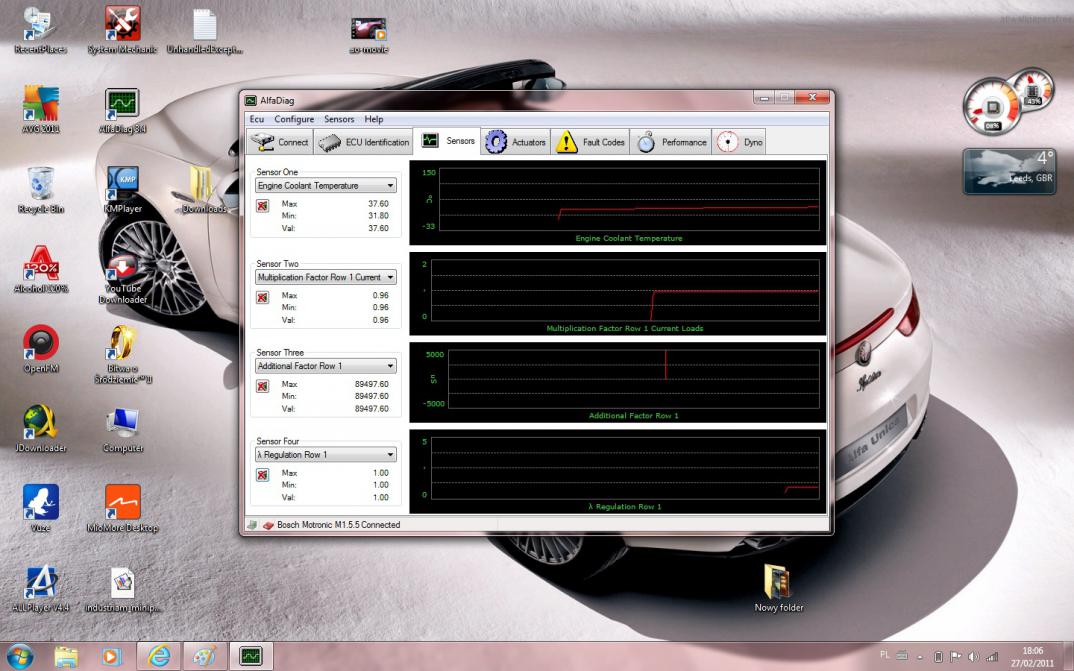Open the Performance tab
Screen dimensions: 1074x671
[671, 142]
